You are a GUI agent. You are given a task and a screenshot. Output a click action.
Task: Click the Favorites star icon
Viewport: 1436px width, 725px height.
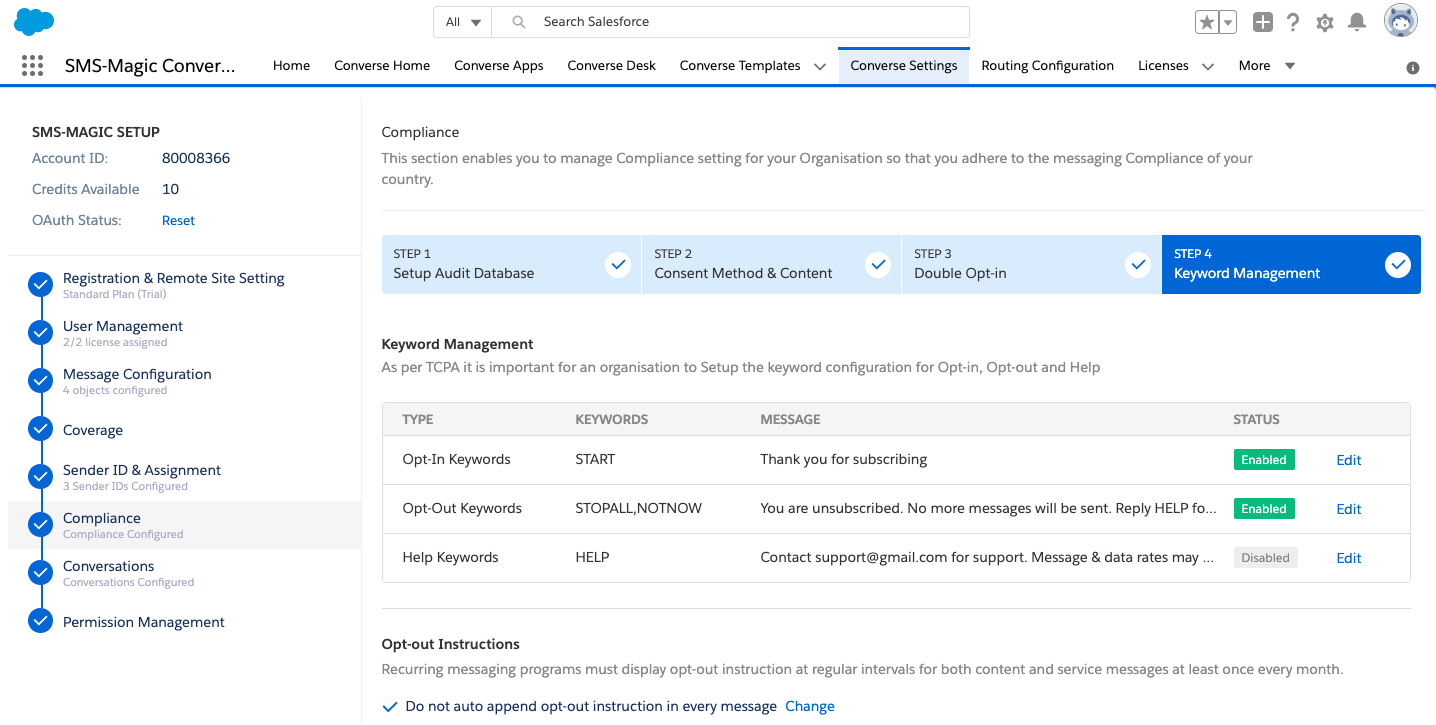coord(1207,22)
